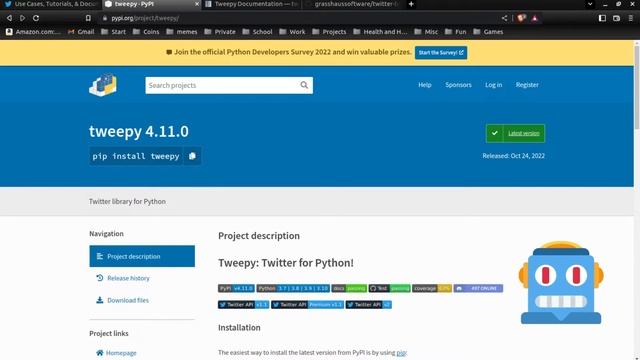Click Register
This screenshot has width=640, height=360.
pos(527,85)
